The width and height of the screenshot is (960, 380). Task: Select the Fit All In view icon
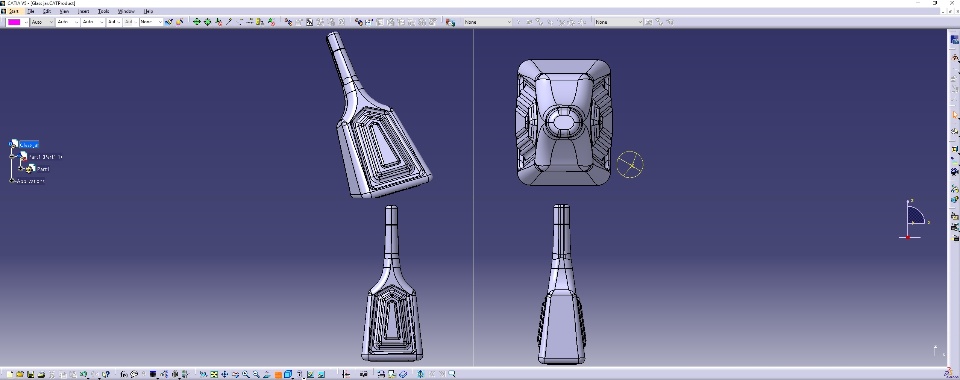click(x=214, y=374)
